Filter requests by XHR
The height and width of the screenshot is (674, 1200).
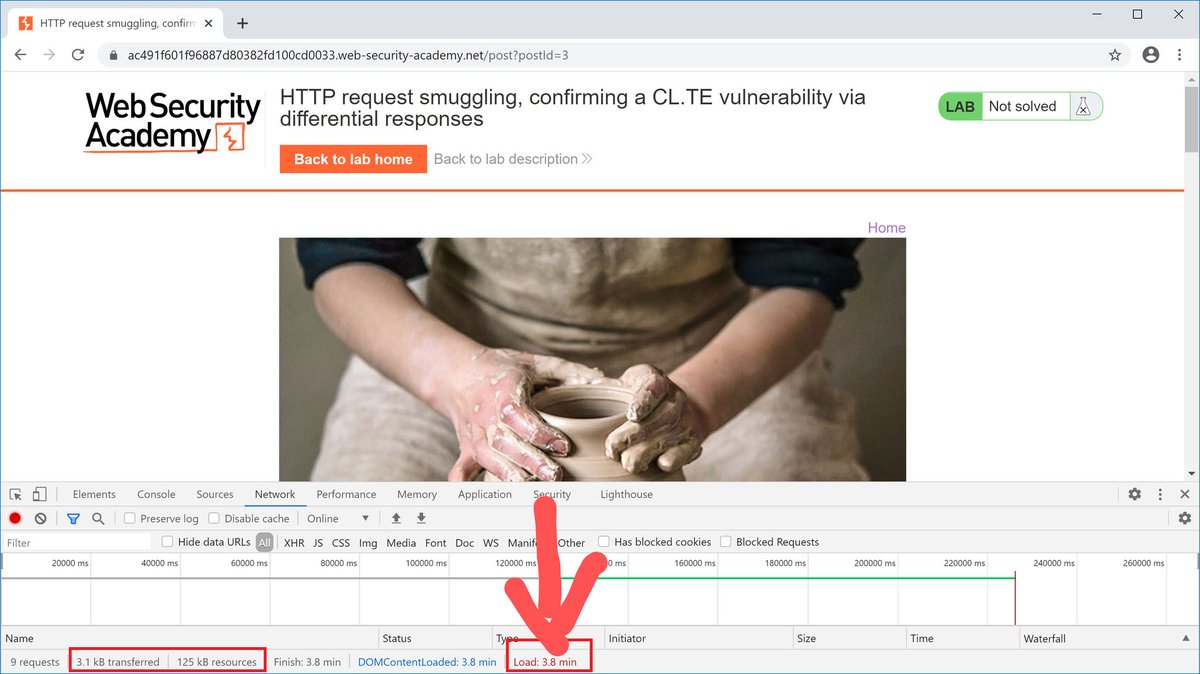click(294, 543)
